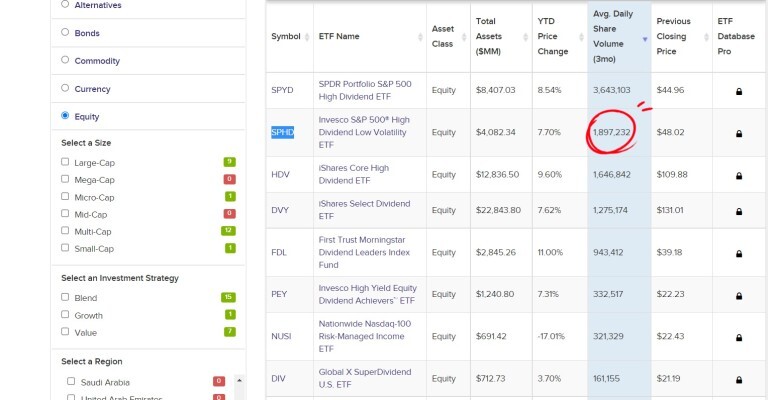Click the YTD Price Change column header
The image size is (773, 400).
click(x=560, y=36)
